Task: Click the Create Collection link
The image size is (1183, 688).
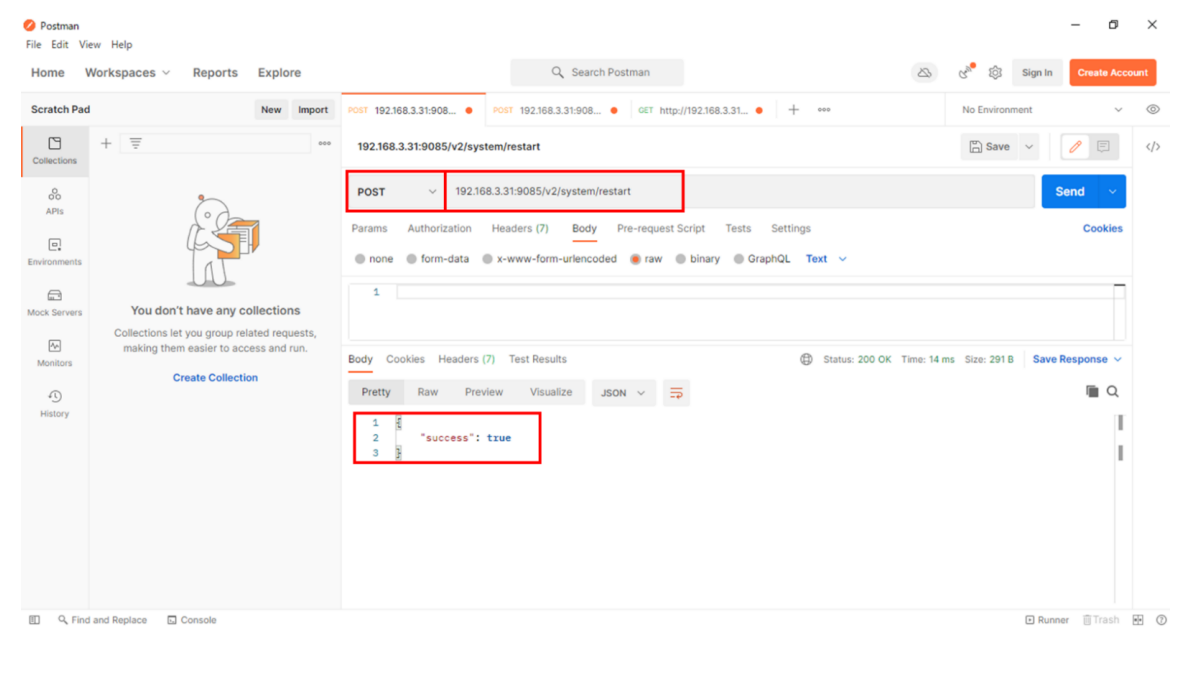Action: (x=215, y=378)
